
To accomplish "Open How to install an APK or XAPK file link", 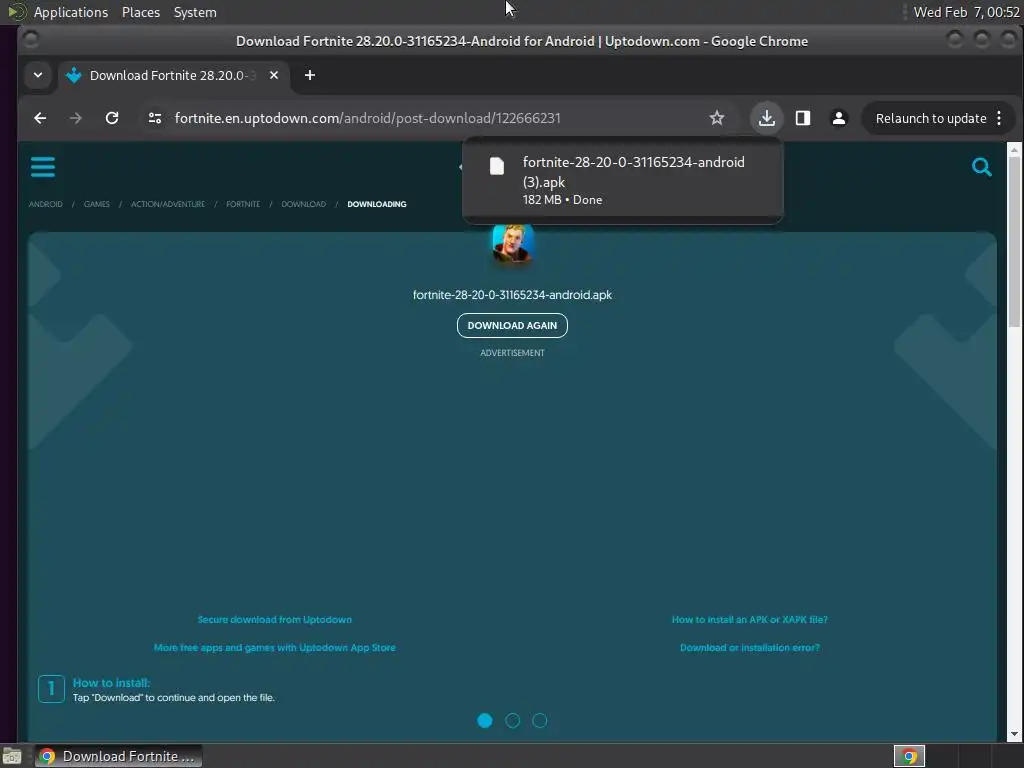I will pos(750,619).
